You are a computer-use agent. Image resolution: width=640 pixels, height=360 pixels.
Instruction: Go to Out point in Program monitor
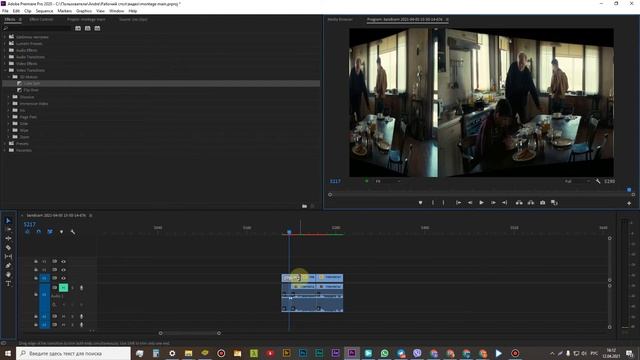pos(504,203)
